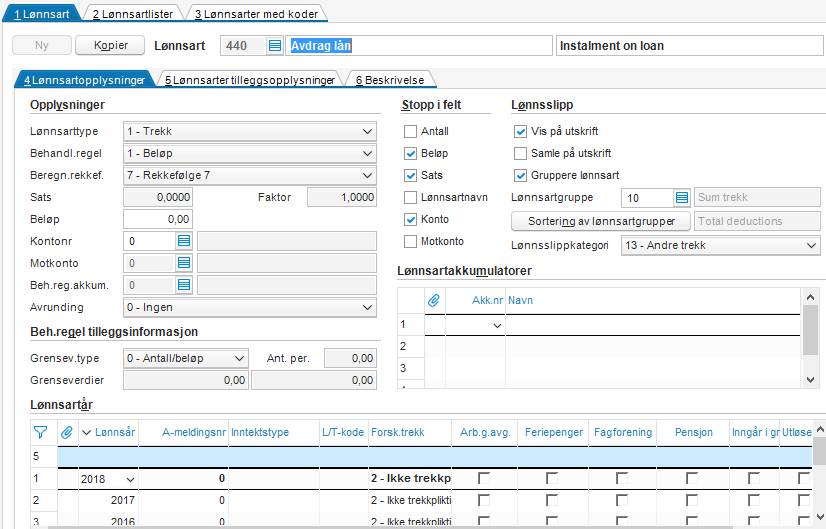826x529 pixels.
Task: Uncheck the Sats stop checkbox
Action: (410, 175)
